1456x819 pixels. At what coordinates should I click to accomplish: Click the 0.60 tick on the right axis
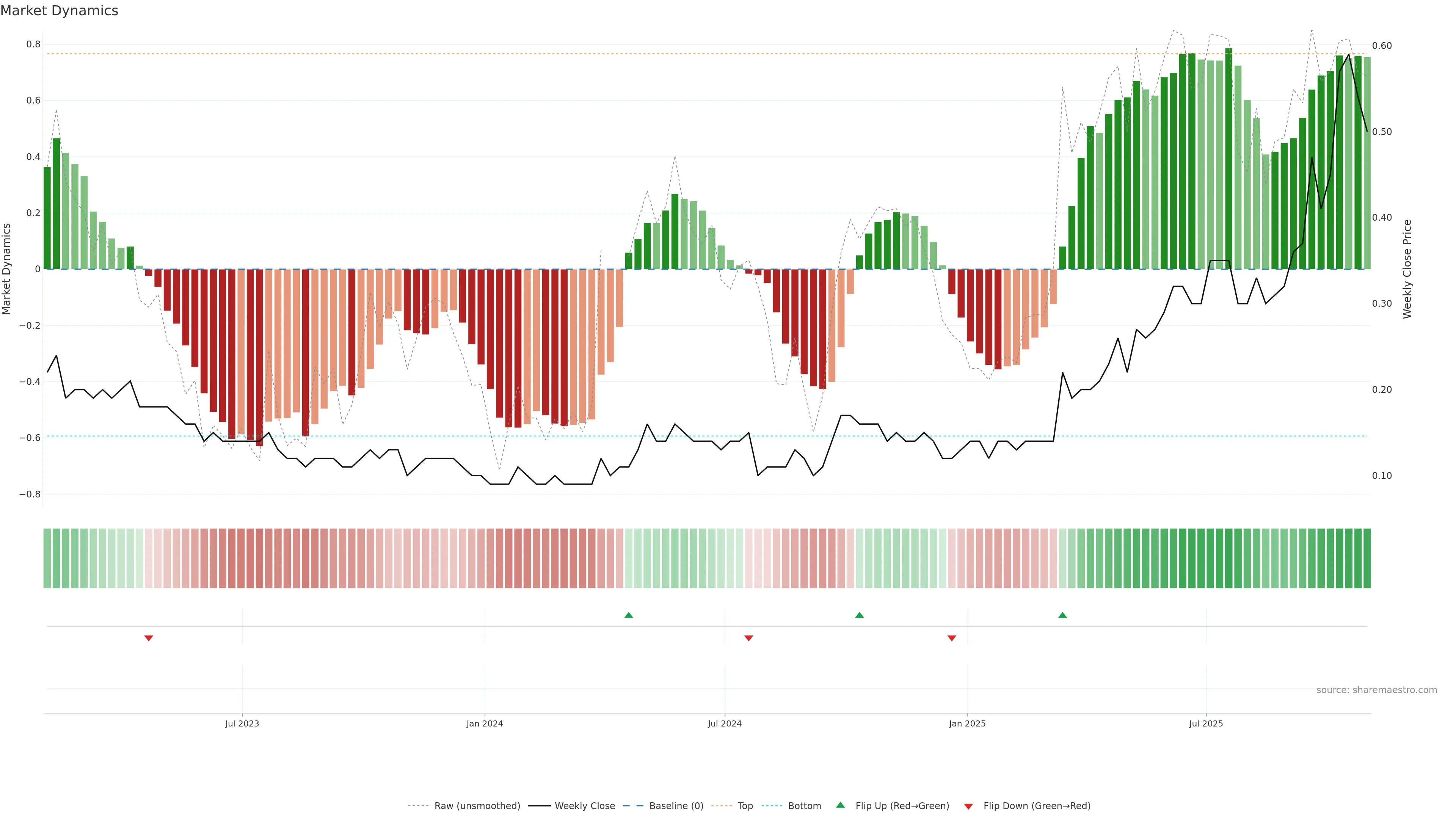[1382, 46]
